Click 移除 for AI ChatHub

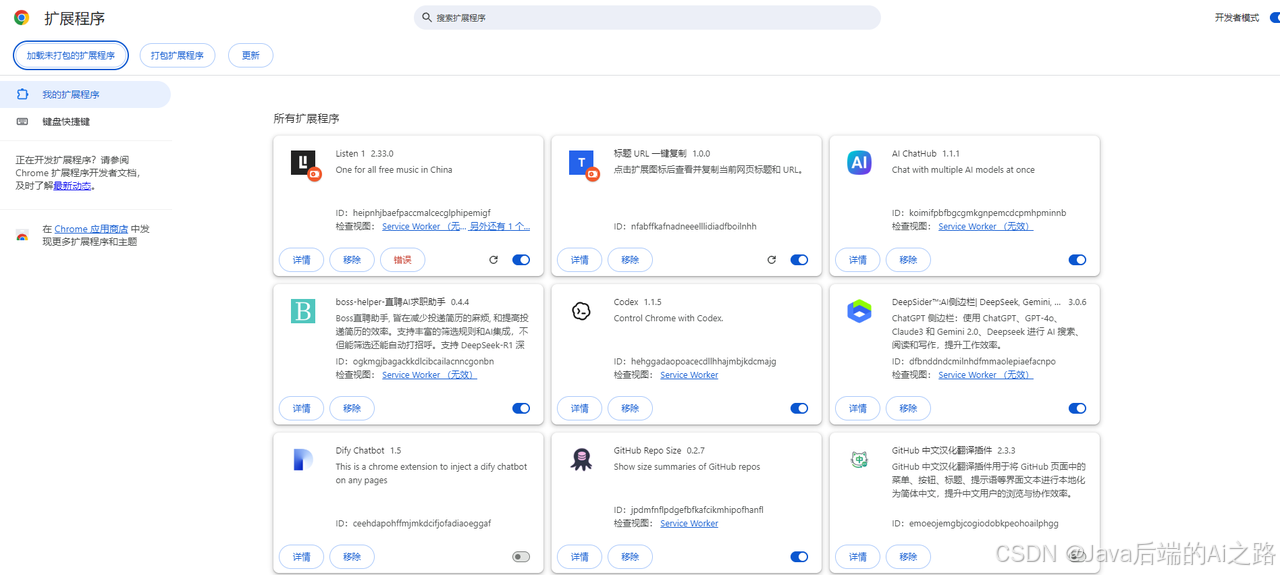pos(908,260)
